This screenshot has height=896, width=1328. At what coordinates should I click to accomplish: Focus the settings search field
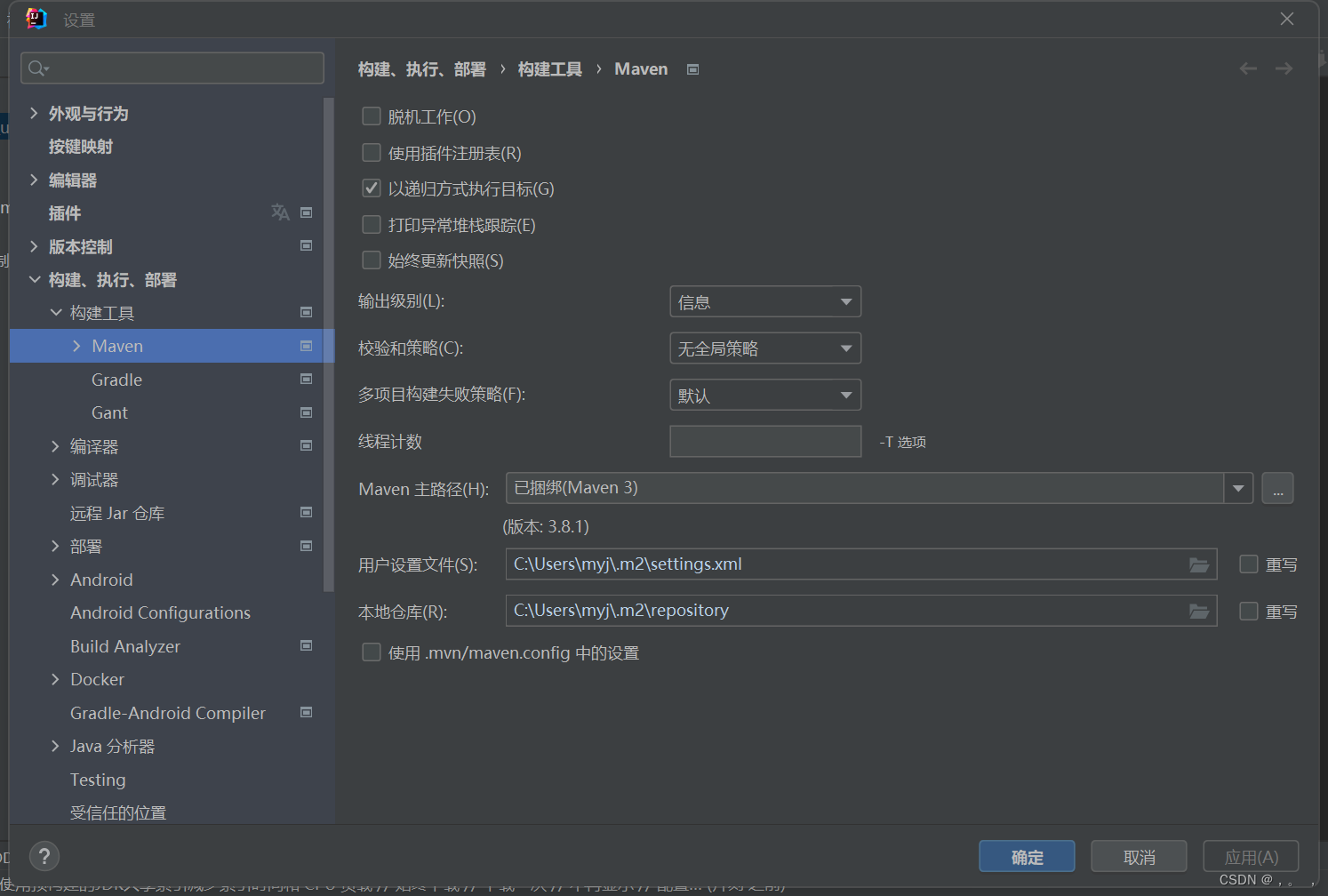click(172, 68)
